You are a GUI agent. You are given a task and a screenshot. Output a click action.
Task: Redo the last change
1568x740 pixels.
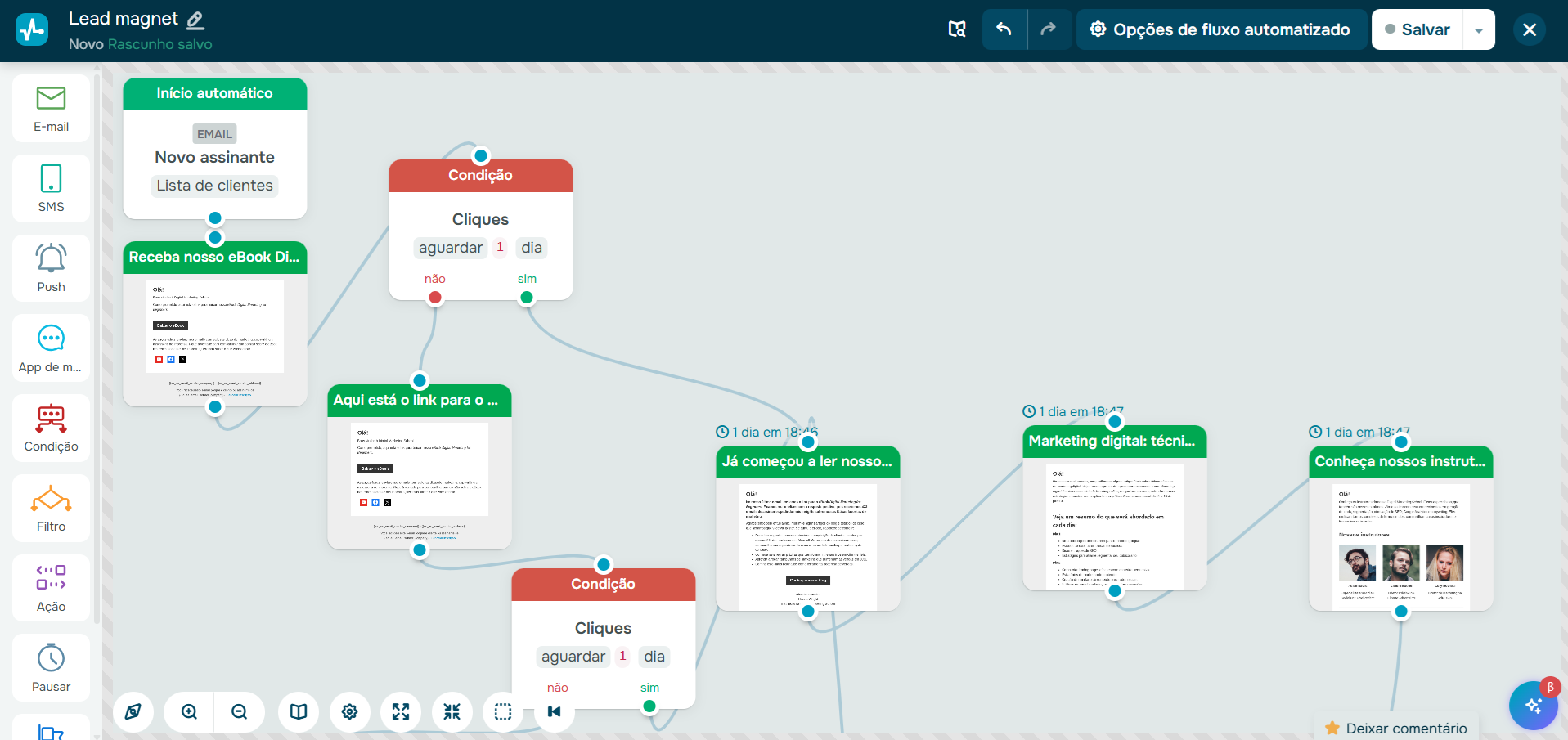pyautogui.click(x=1049, y=29)
